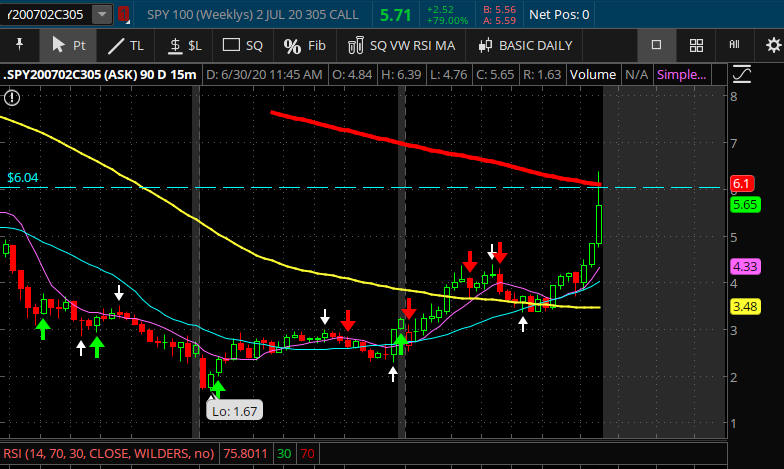Click the All charts icon
Screen dimensions: 784x469
734,44
